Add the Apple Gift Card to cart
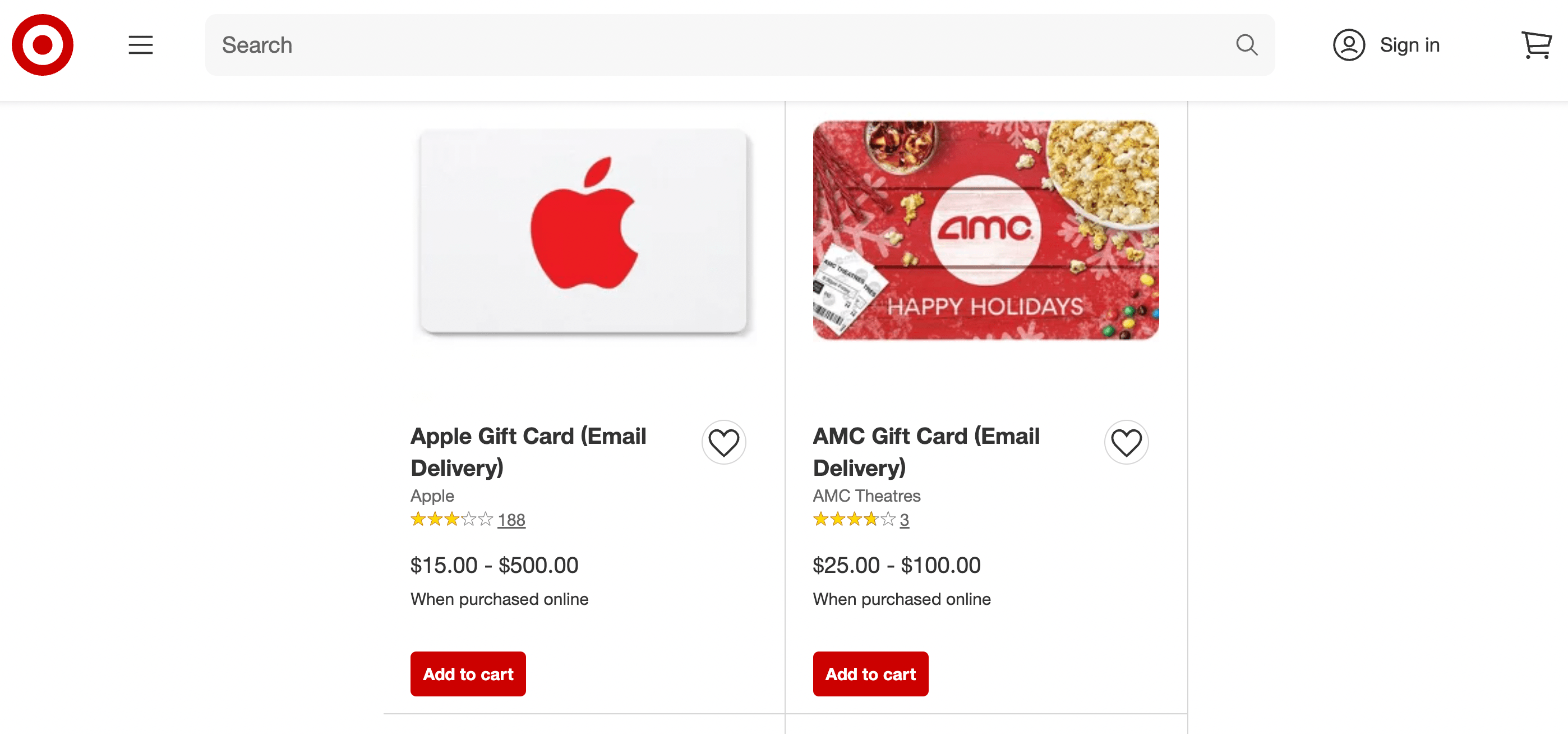 click(468, 674)
